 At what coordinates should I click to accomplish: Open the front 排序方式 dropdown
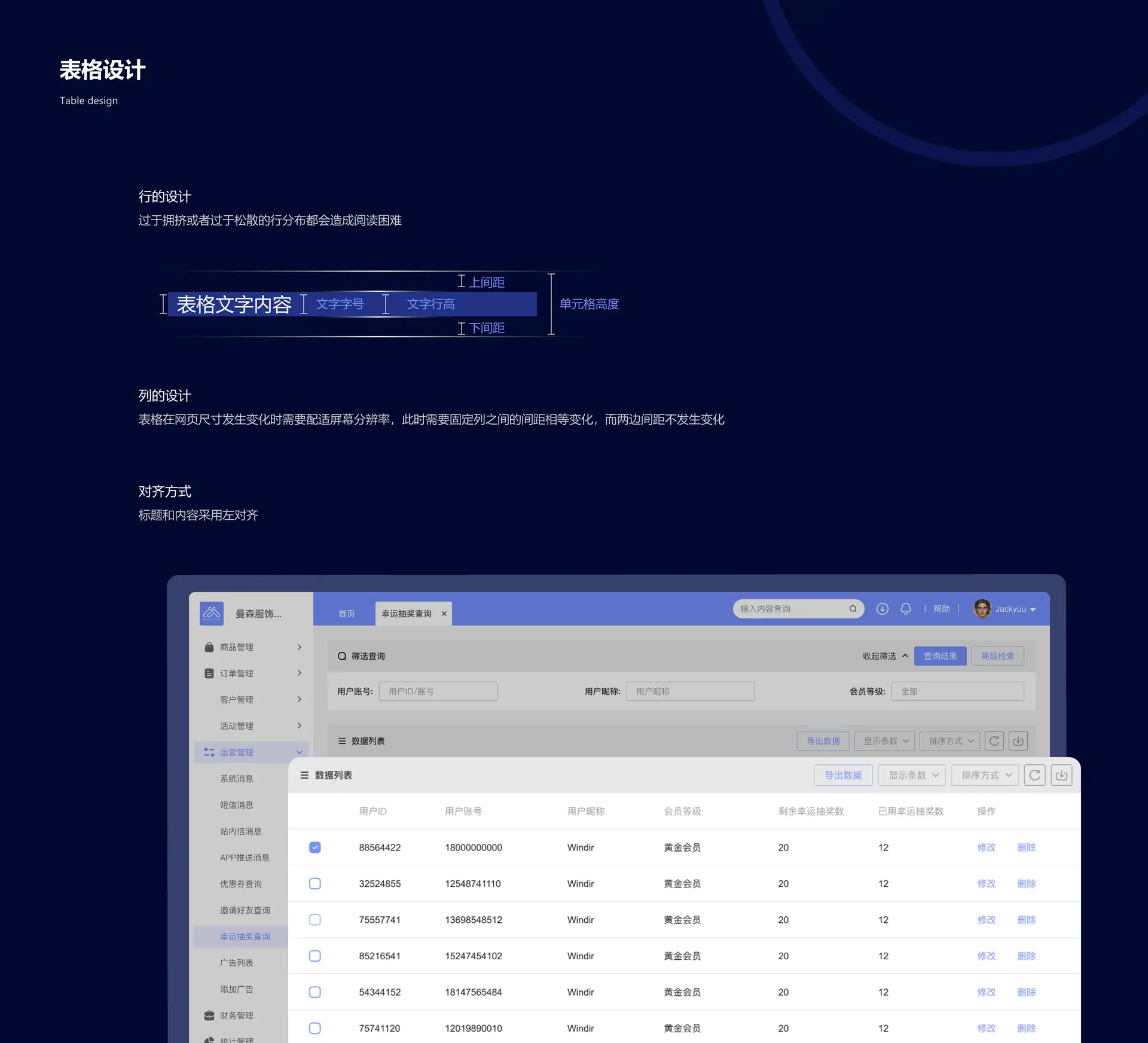[x=985, y=775]
